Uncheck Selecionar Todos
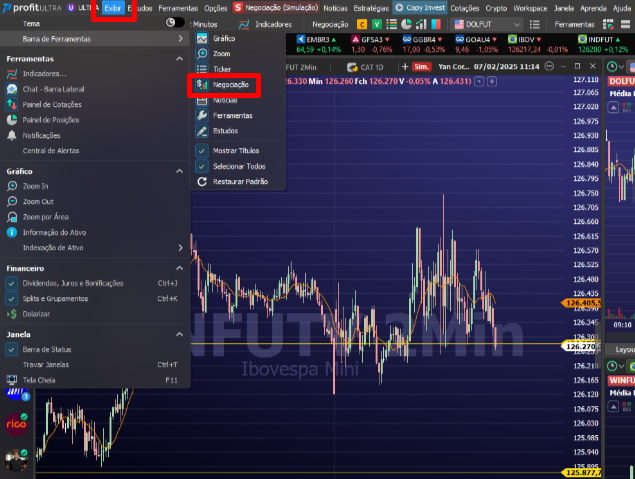635x479 pixels. click(202, 166)
